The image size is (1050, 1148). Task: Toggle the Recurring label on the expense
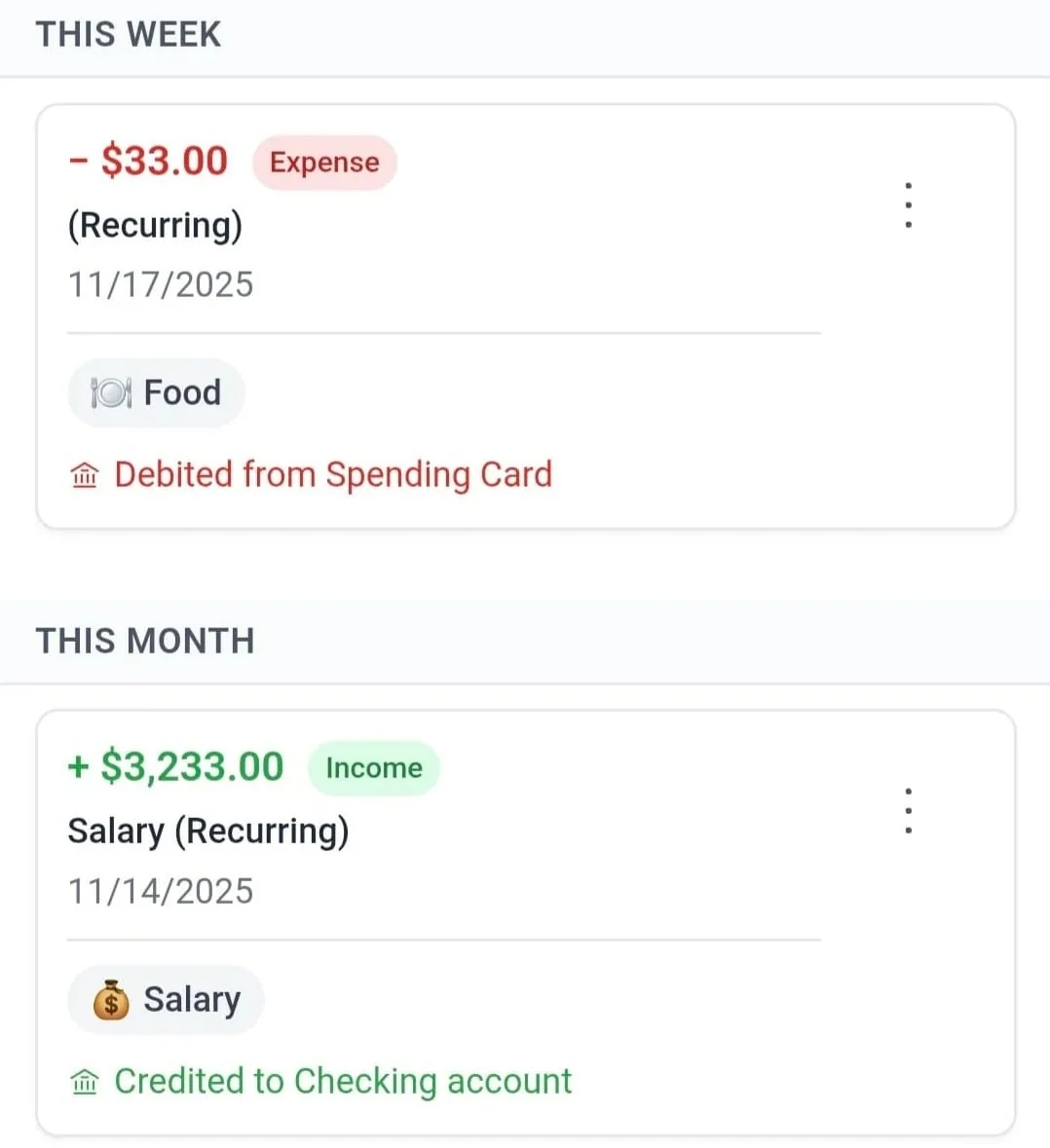tap(155, 225)
